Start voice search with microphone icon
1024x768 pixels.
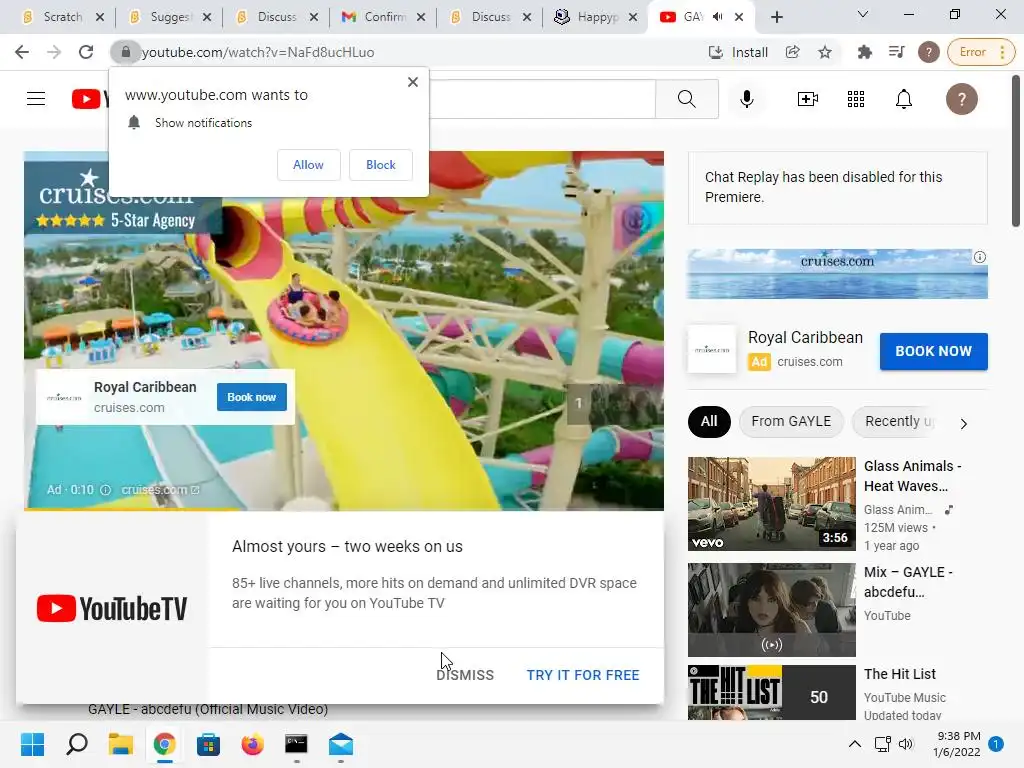[746, 99]
